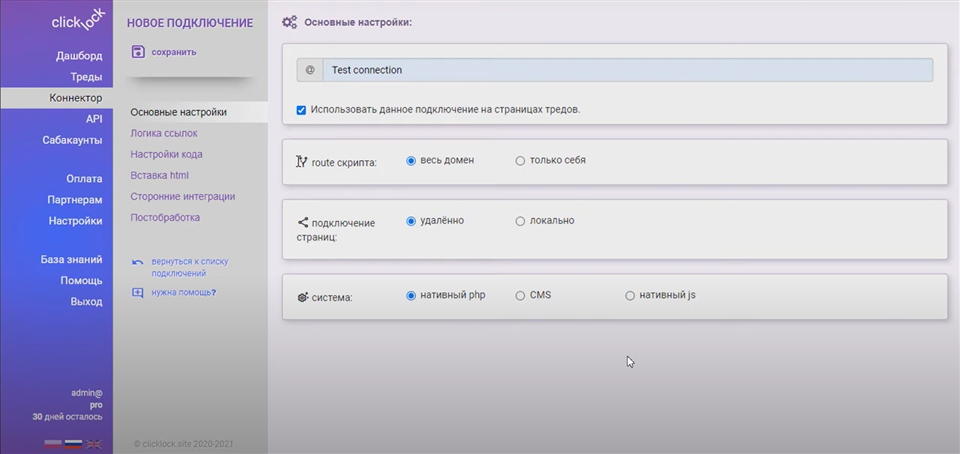Image resolution: width=960 pixels, height=454 pixels.
Task: Click the gears icon beside Основные настройки heading
Action: tap(289, 21)
